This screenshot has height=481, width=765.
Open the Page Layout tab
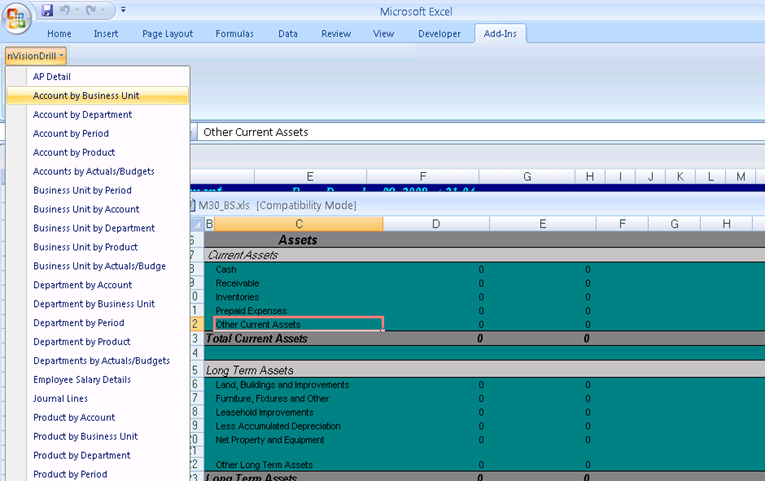[167, 34]
